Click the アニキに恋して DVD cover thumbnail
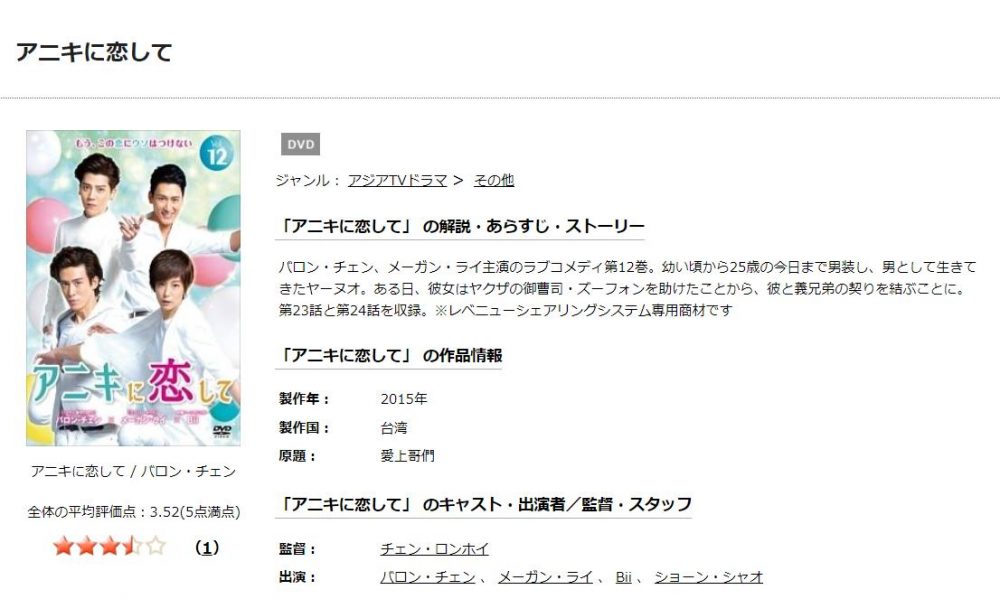This screenshot has height=599, width=1000. click(133, 288)
